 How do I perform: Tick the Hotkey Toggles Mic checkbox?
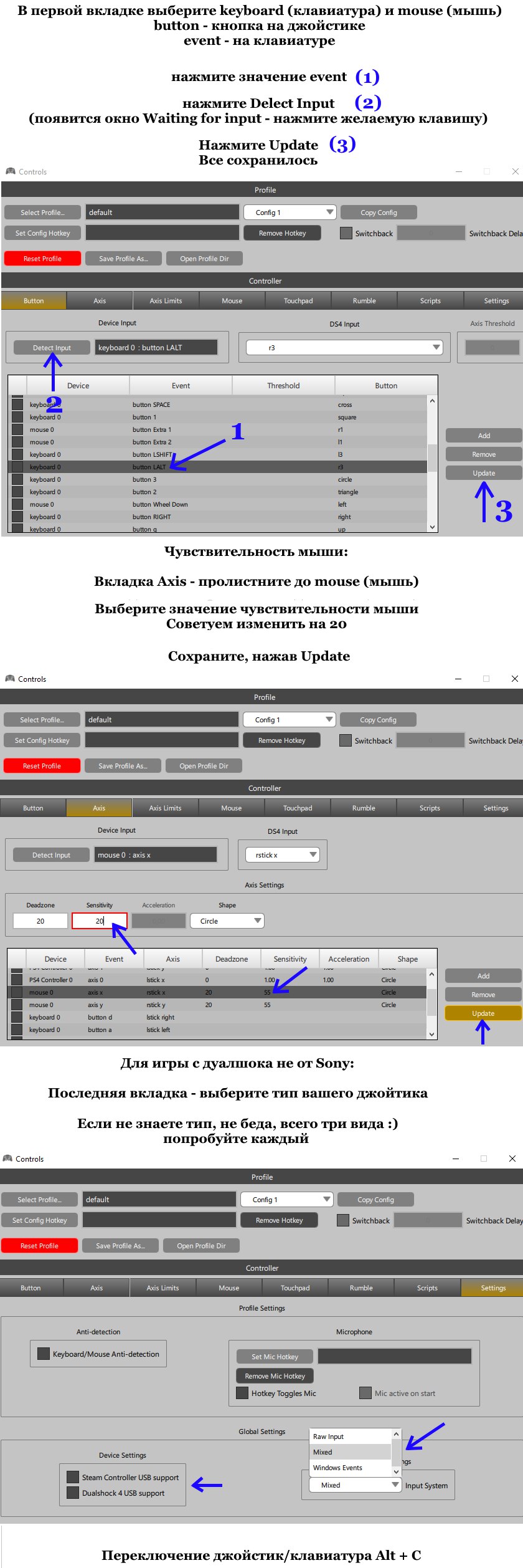point(242,1393)
